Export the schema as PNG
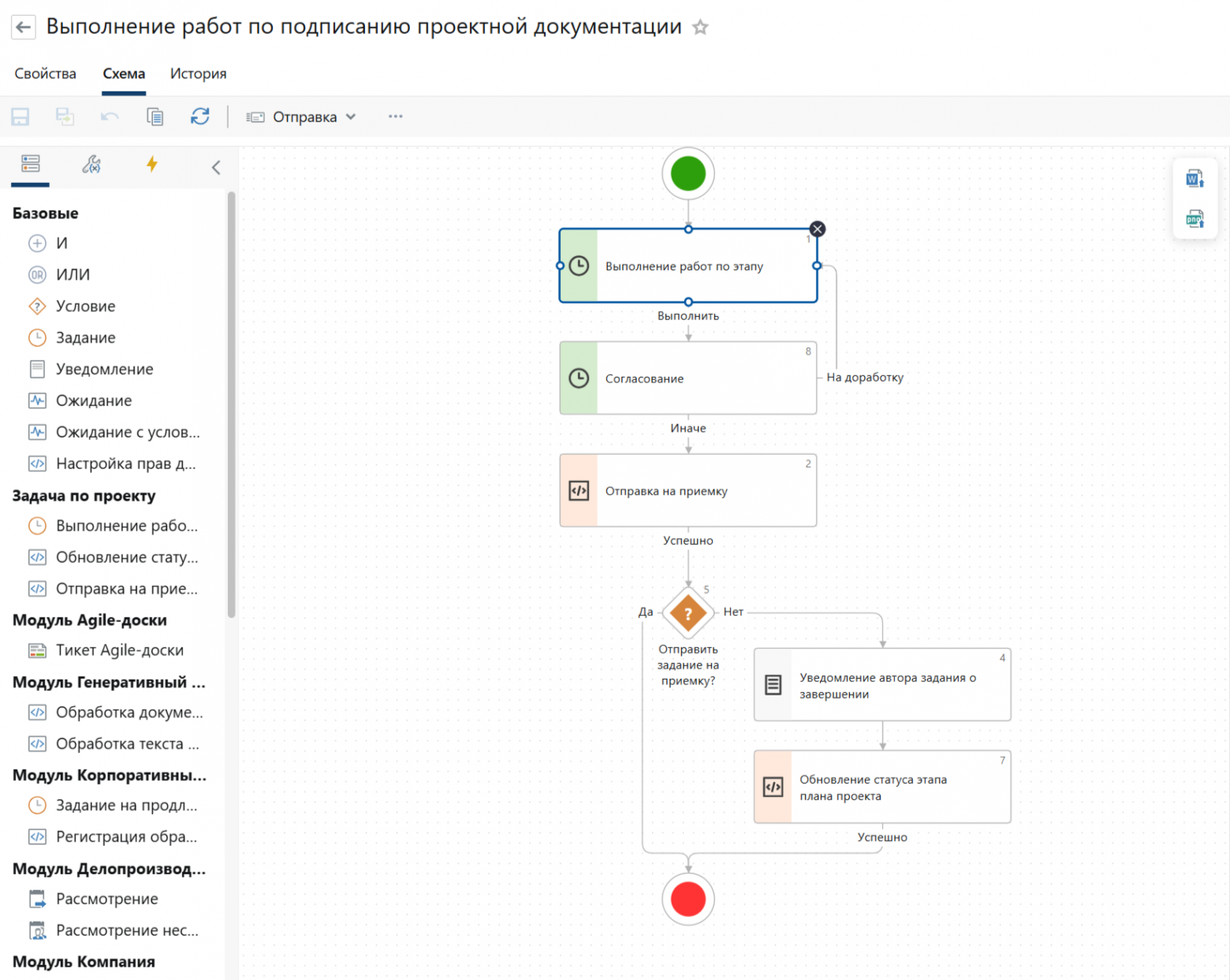Viewport: 1230px width, 980px height. [1195, 218]
